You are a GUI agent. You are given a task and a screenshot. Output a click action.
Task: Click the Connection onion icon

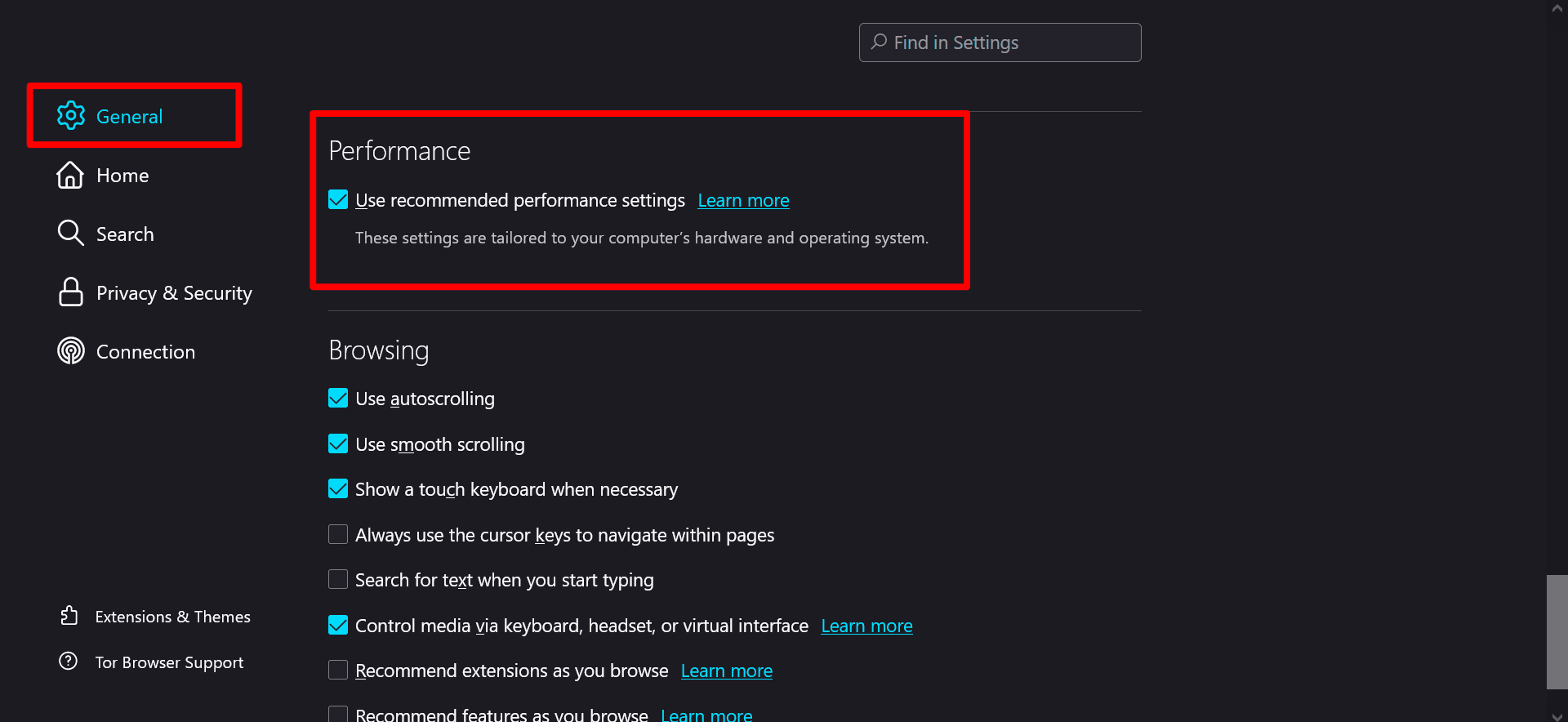(71, 351)
